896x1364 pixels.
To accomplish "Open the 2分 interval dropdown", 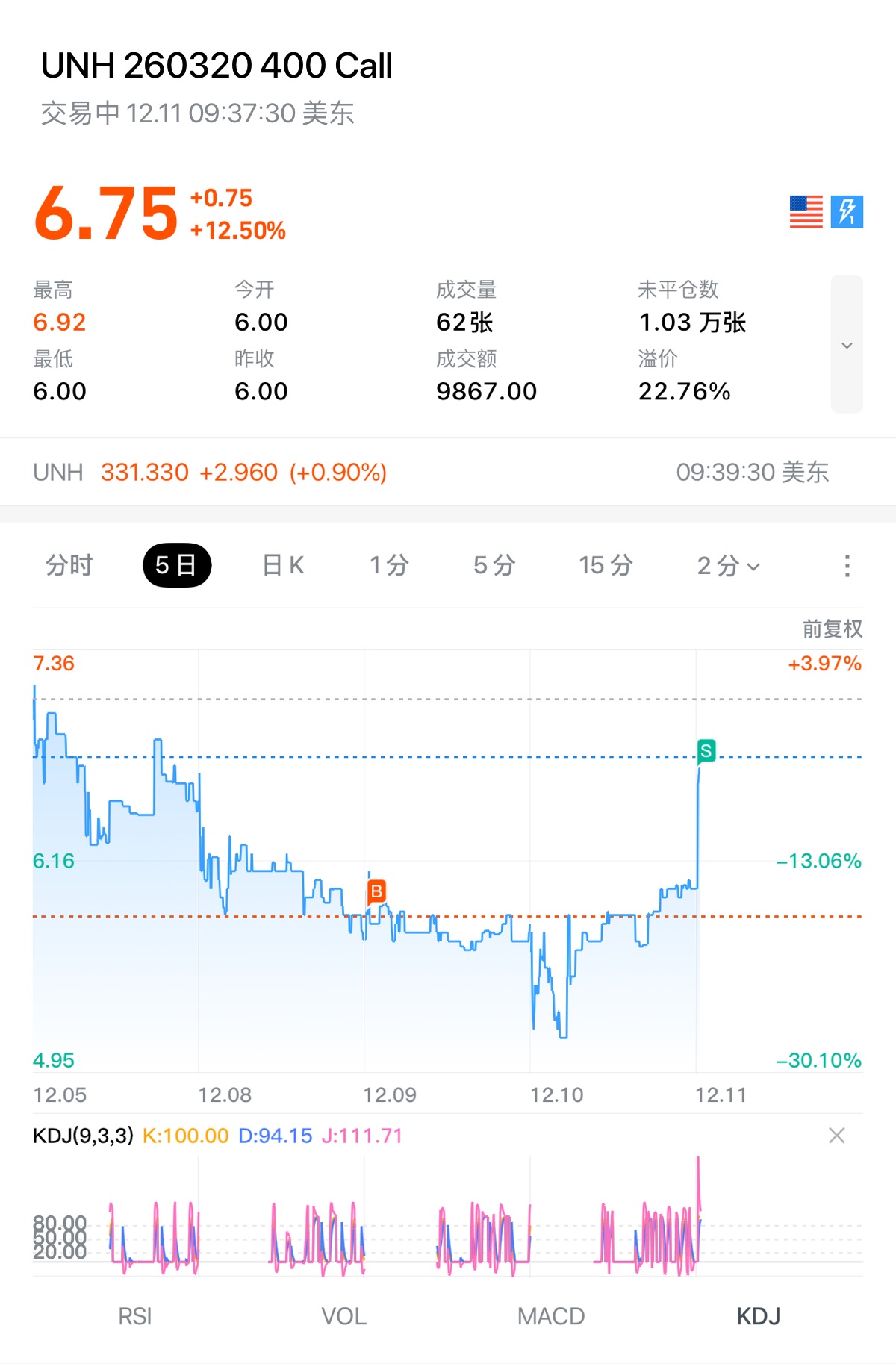I will 728,566.
